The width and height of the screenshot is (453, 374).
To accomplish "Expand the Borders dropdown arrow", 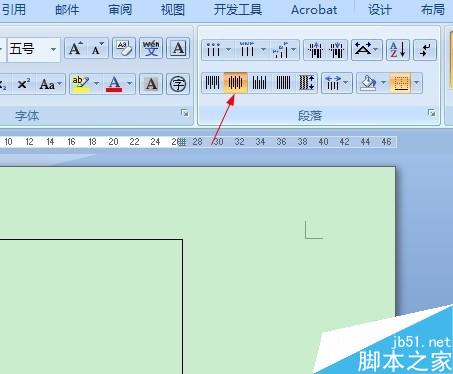I will pyautogui.click(x=417, y=83).
